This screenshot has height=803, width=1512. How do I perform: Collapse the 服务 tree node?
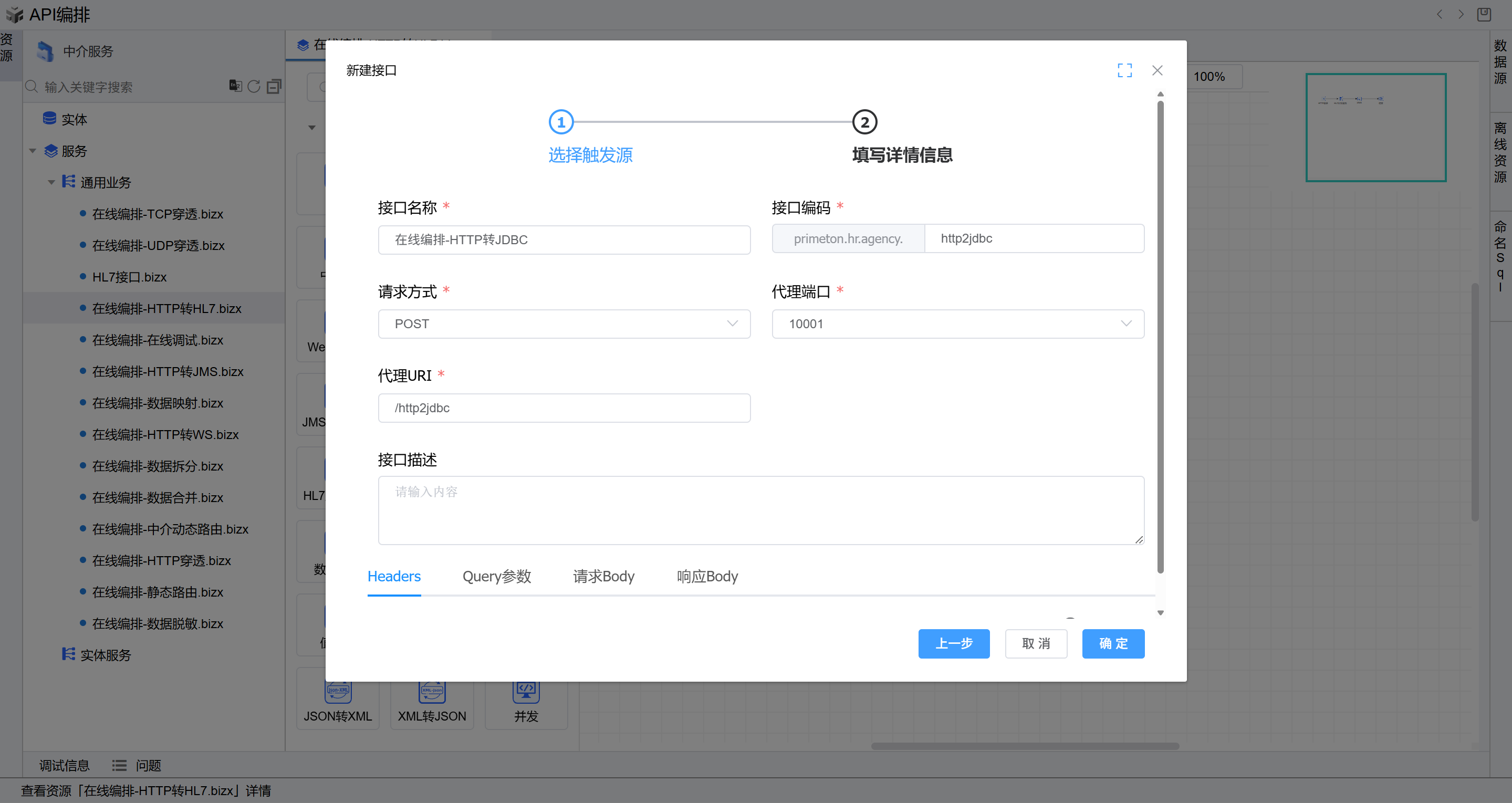tap(33, 151)
